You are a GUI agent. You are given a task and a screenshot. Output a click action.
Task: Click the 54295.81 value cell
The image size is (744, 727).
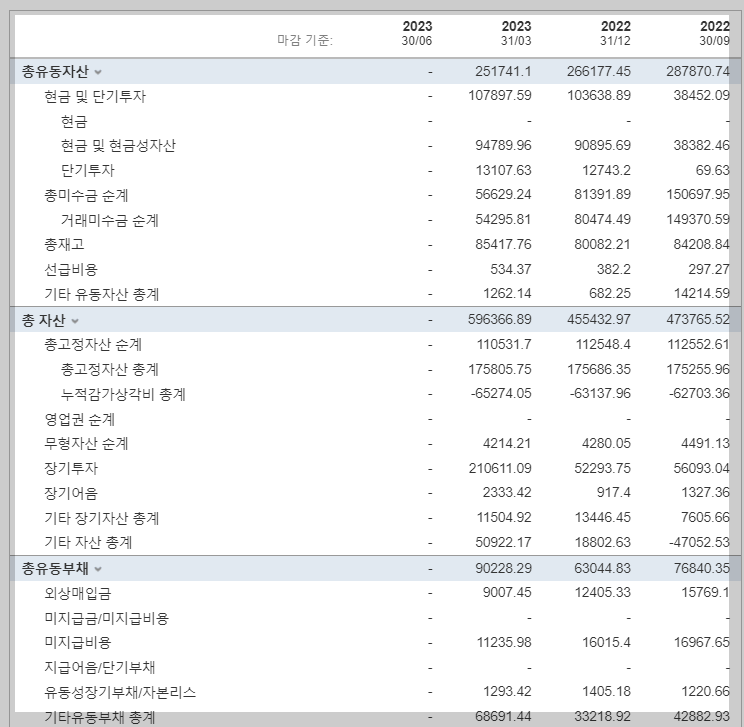click(503, 219)
